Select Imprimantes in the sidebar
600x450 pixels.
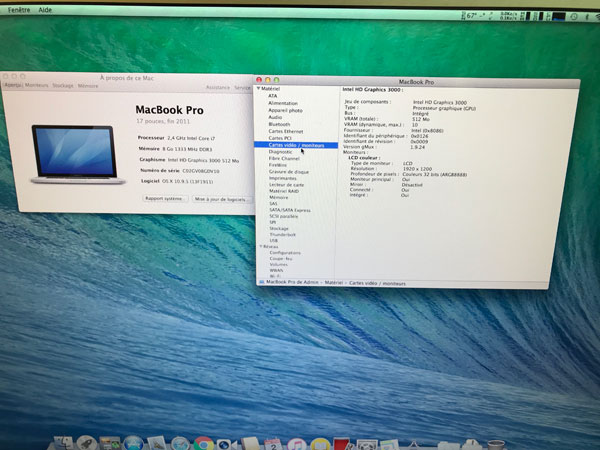pyautogui.click(x=283, y=178)
